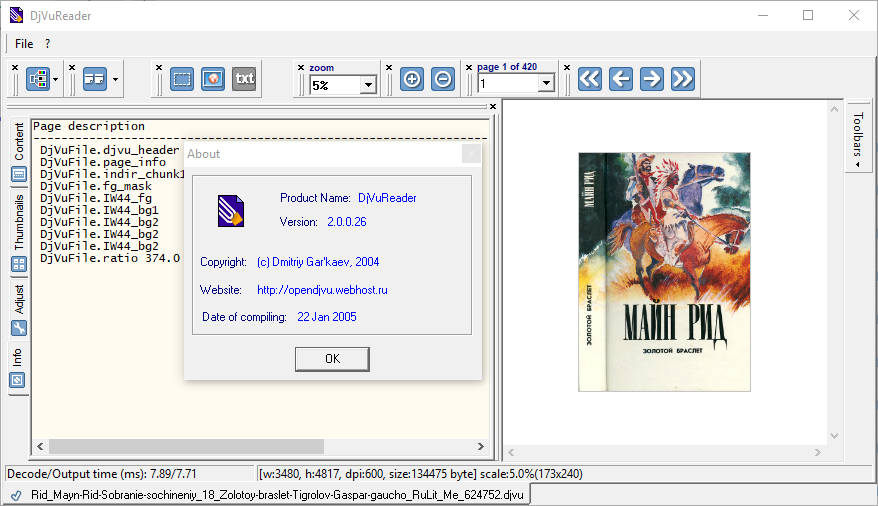Close the selection tools toolbar group
The image size is (878, 506).
pos(159,68)
